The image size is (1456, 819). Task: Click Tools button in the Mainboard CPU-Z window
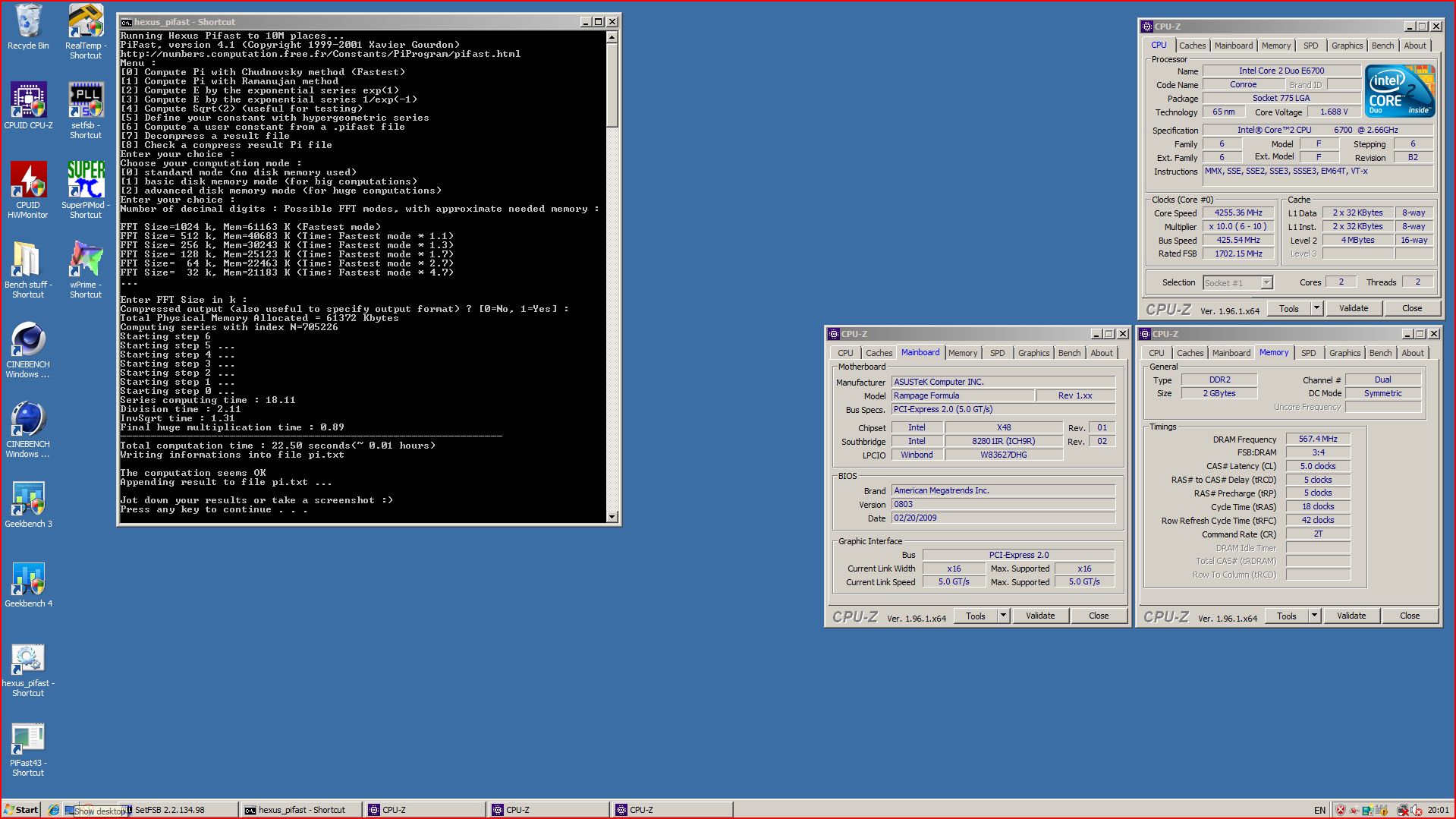975,616
